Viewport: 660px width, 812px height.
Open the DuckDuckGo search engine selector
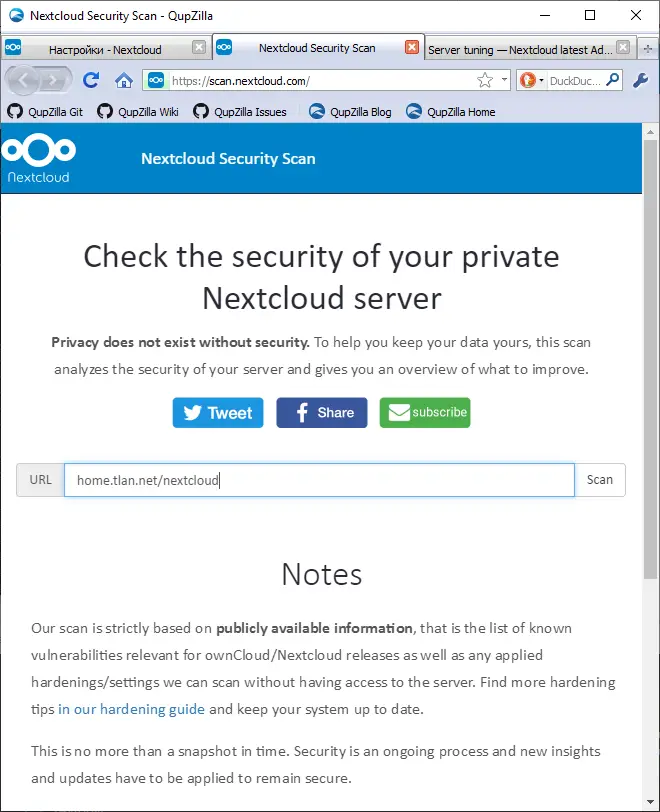(532, 80)
